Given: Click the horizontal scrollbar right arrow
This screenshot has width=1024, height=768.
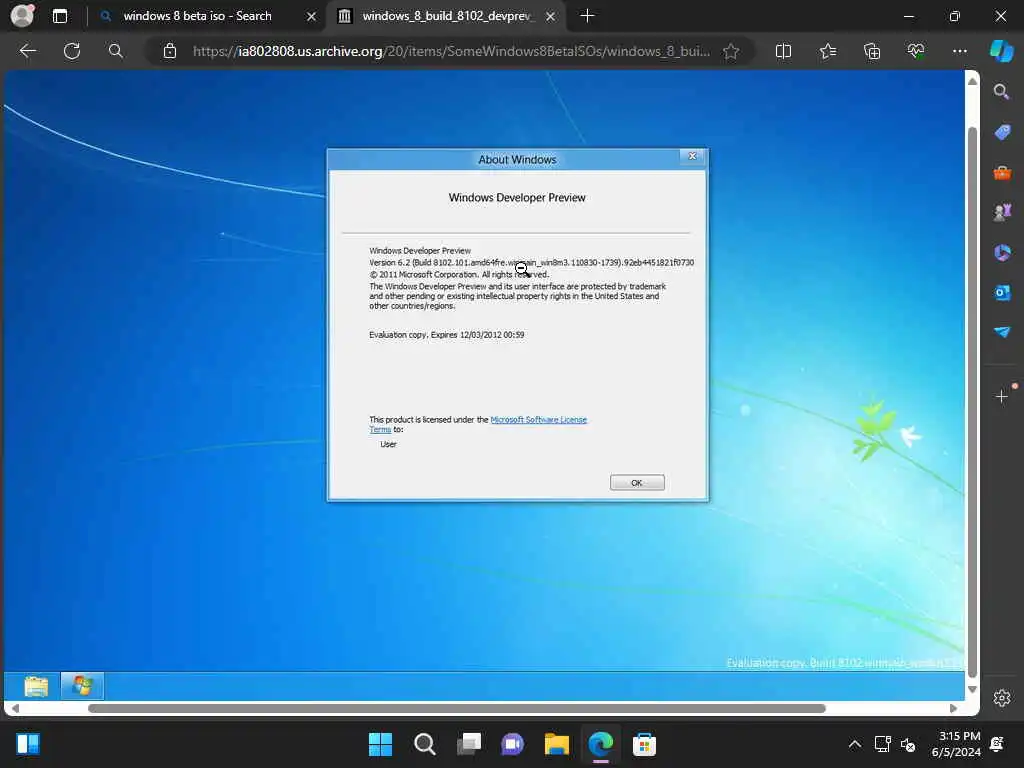Looking at the screenshot, I should click(x=953, y=709).
